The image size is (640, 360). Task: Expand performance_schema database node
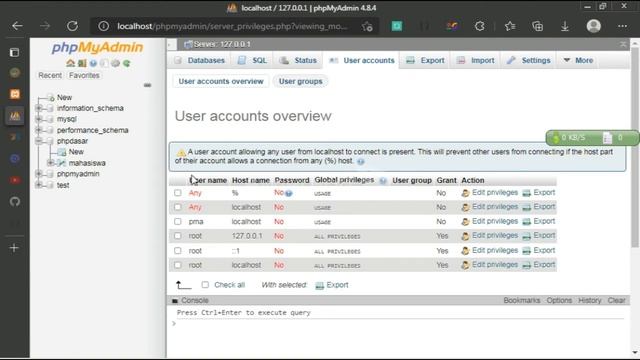pyautogui.click(x=39, y=130)
